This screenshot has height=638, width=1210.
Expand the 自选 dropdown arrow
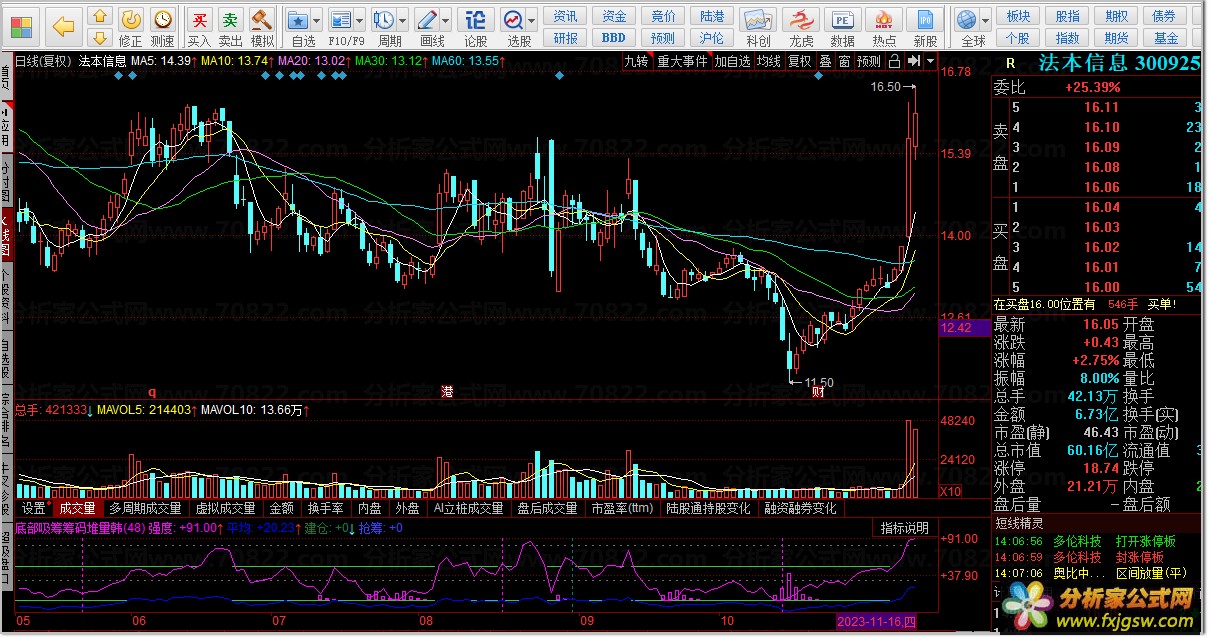317,20
